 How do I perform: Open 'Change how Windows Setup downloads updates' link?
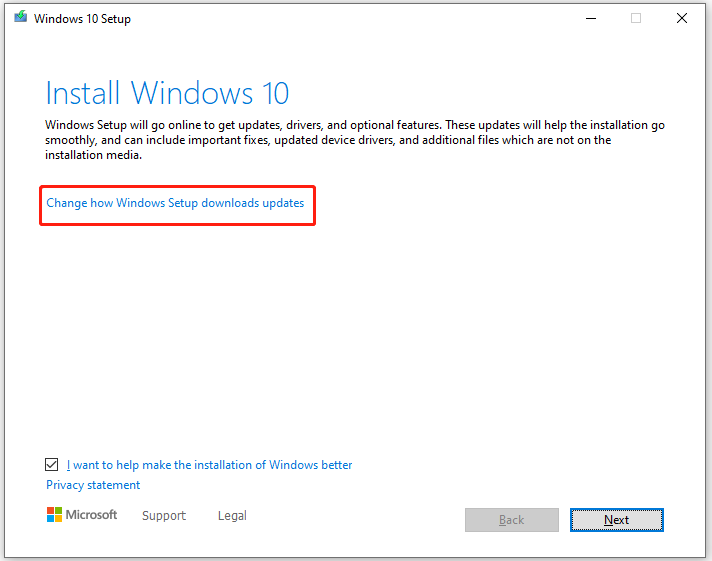[x=175, y=203]
